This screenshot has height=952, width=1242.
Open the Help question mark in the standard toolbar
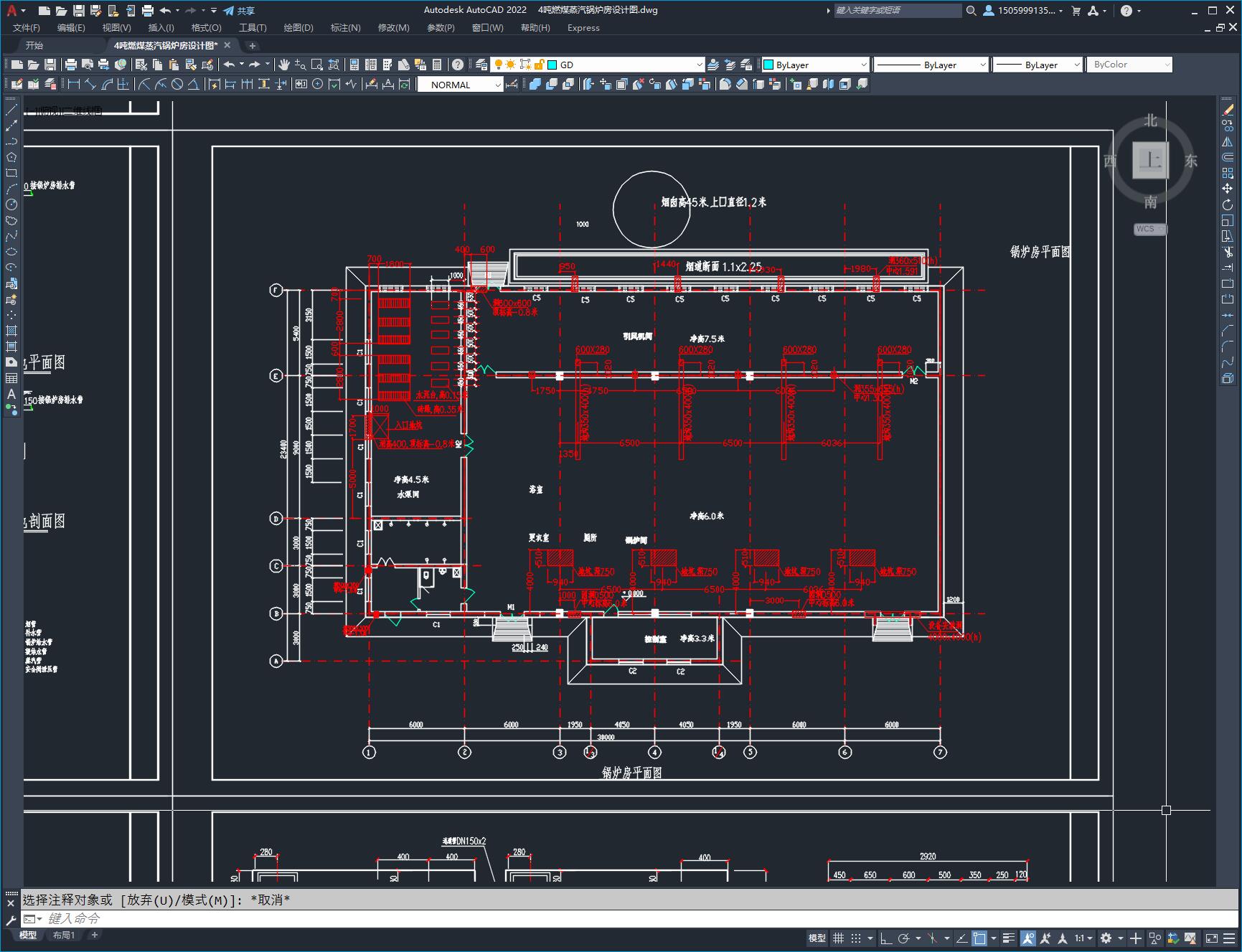(458, 65)
